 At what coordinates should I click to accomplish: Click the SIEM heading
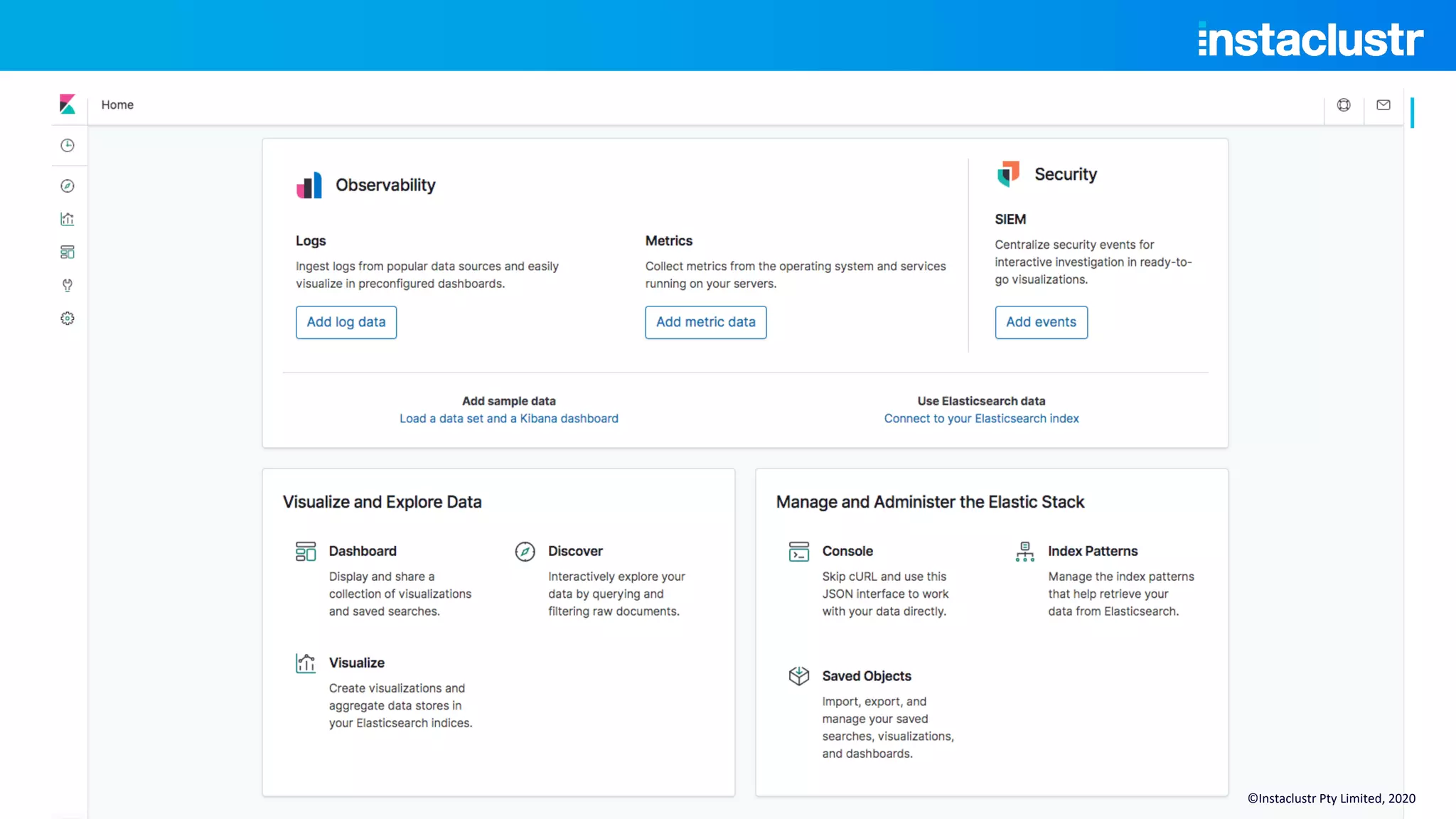coord(1010,220)
